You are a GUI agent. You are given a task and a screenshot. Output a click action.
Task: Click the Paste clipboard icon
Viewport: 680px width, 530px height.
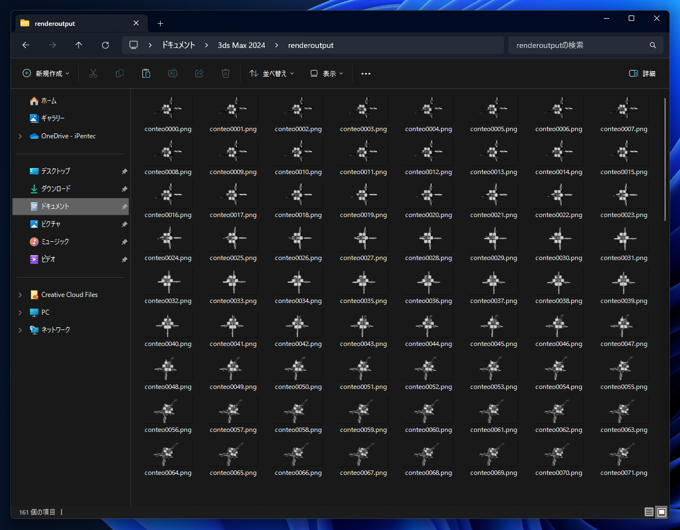point(146,74)
